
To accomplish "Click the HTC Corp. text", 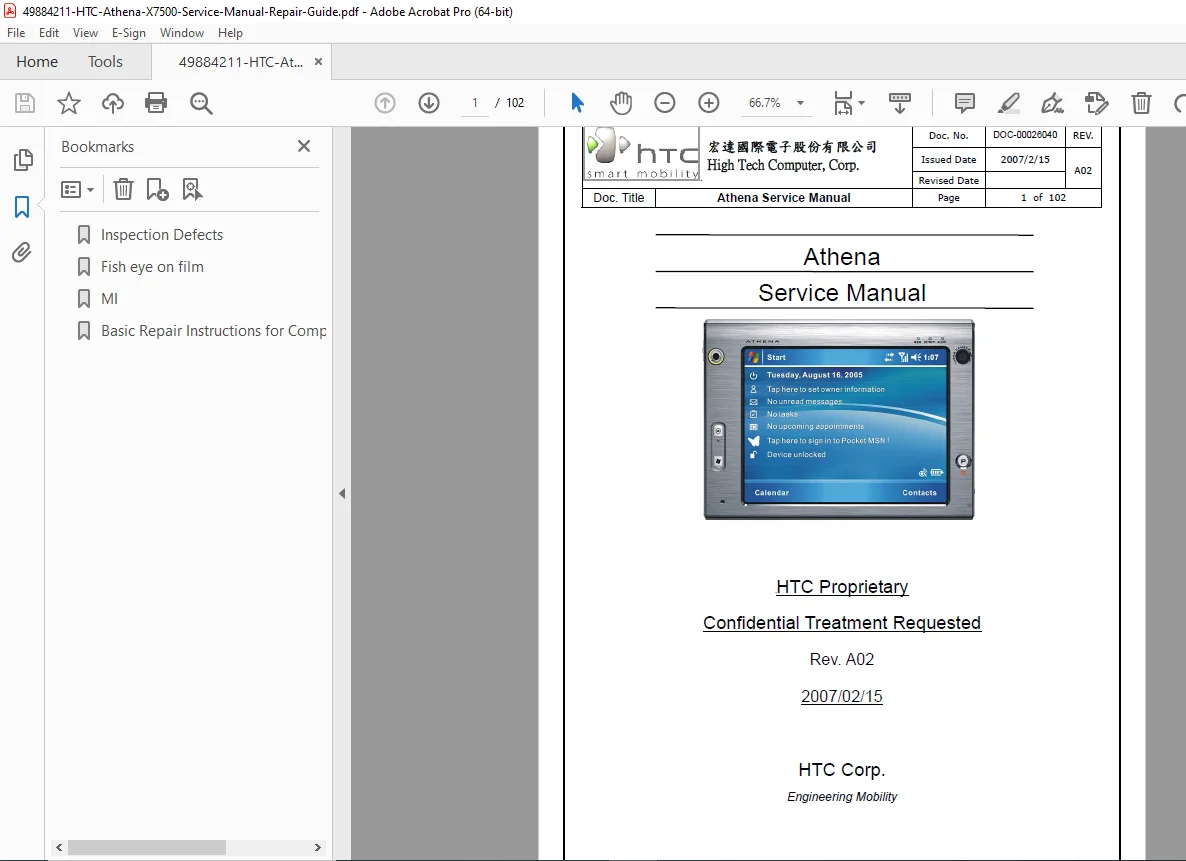I will [842, 769].
